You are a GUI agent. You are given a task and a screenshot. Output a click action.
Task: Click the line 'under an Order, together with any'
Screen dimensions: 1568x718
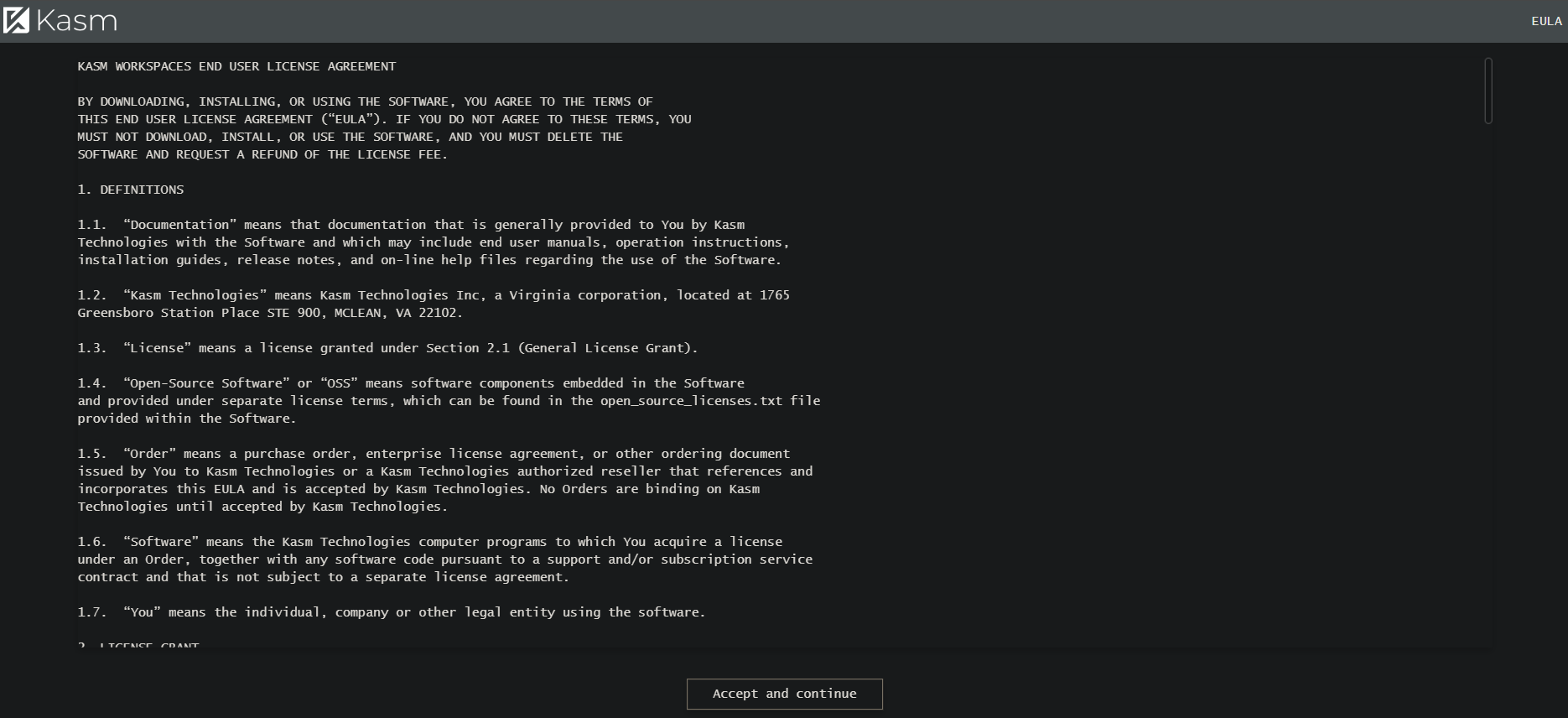(445, 559)
